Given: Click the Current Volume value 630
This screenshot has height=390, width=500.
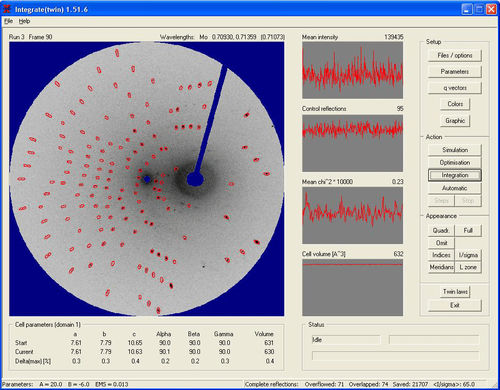Looking at the screenshot, I should [269, 352].
